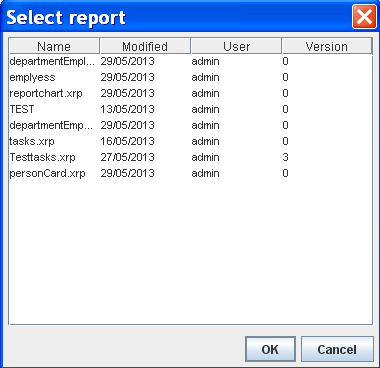Click version 3 cell of Testtasks.xrp
This screenshot has width=380, height=368.
(x=285, y=157)
